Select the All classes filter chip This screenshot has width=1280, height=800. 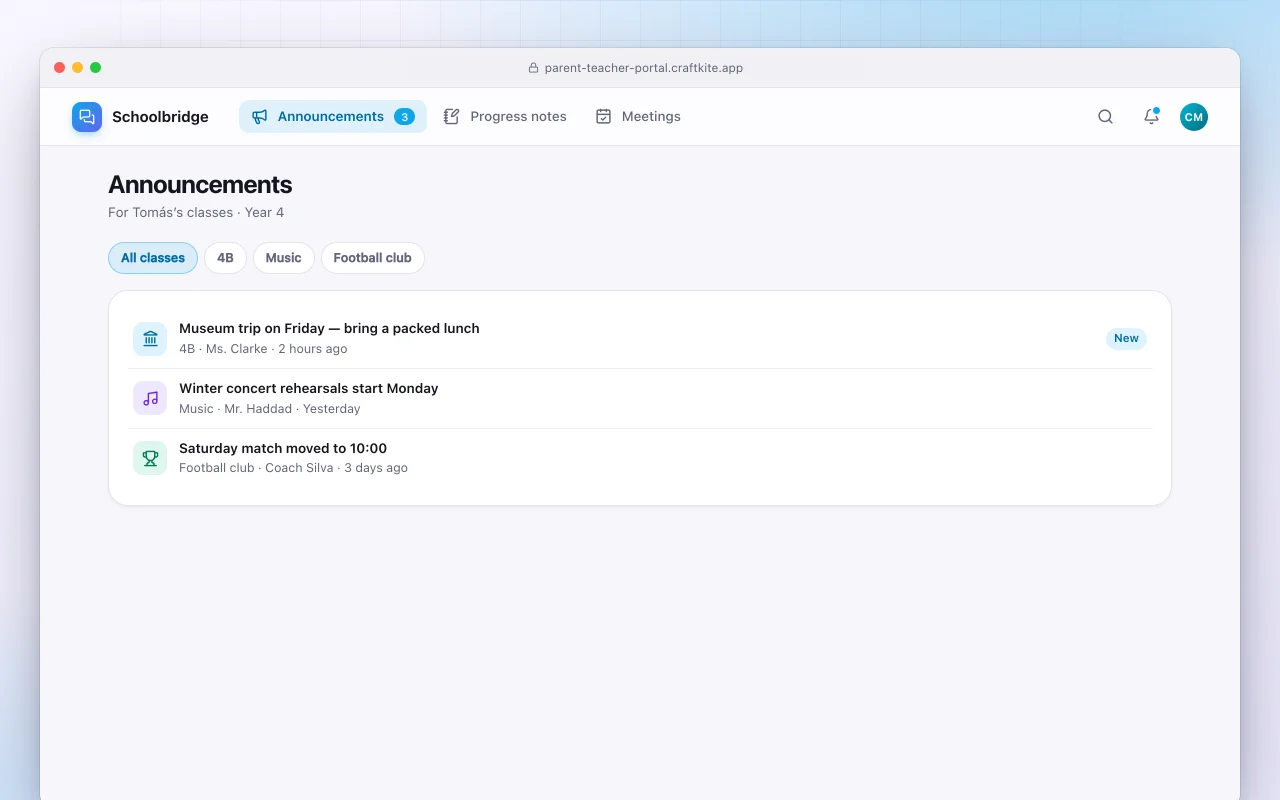tap(153, 258)
